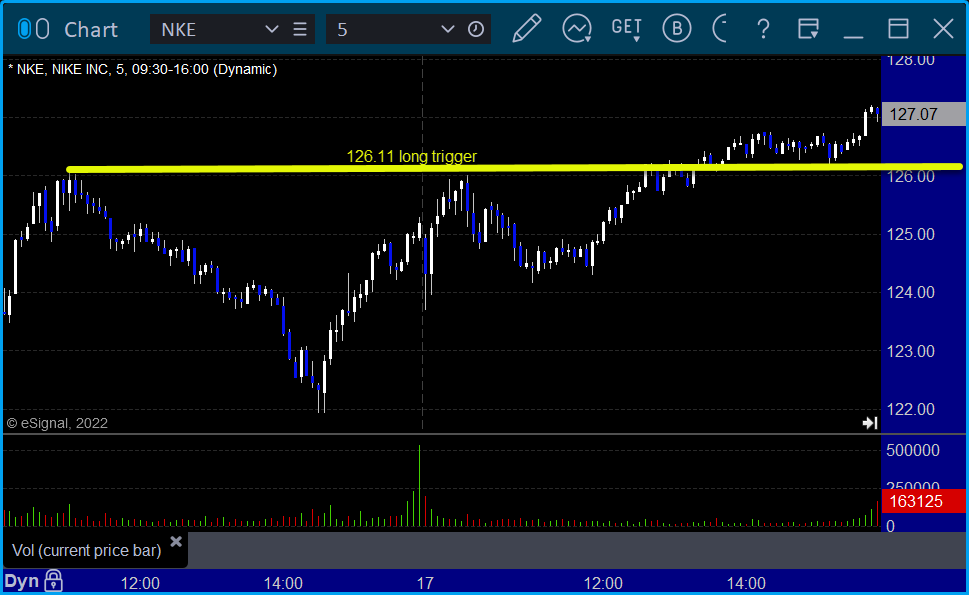969x595 pixels.
Task: Click the symbol link icon beside Chart
Action: click(33, 29)
